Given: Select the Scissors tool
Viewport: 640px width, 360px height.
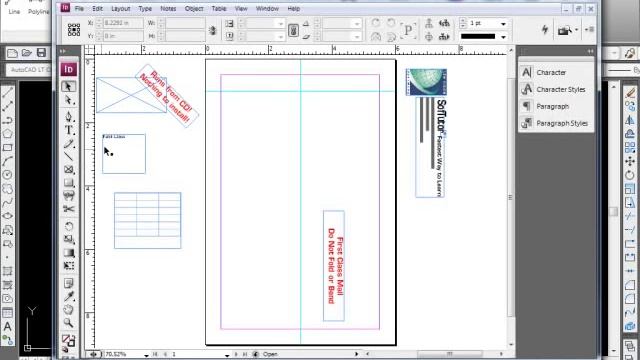Looking at the screenshot, I should pos(69,209).
